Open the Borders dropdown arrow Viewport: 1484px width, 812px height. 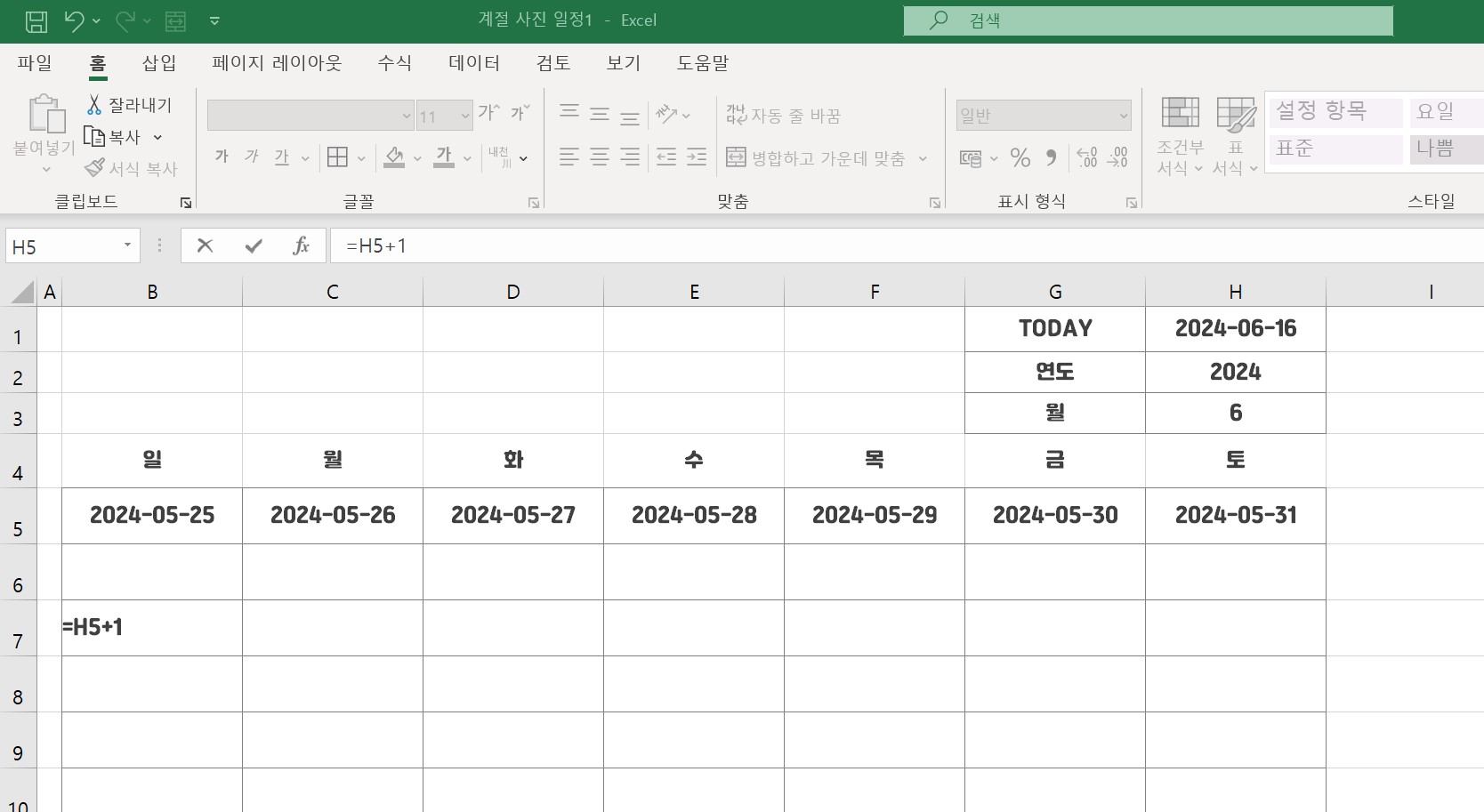point(361,158)
